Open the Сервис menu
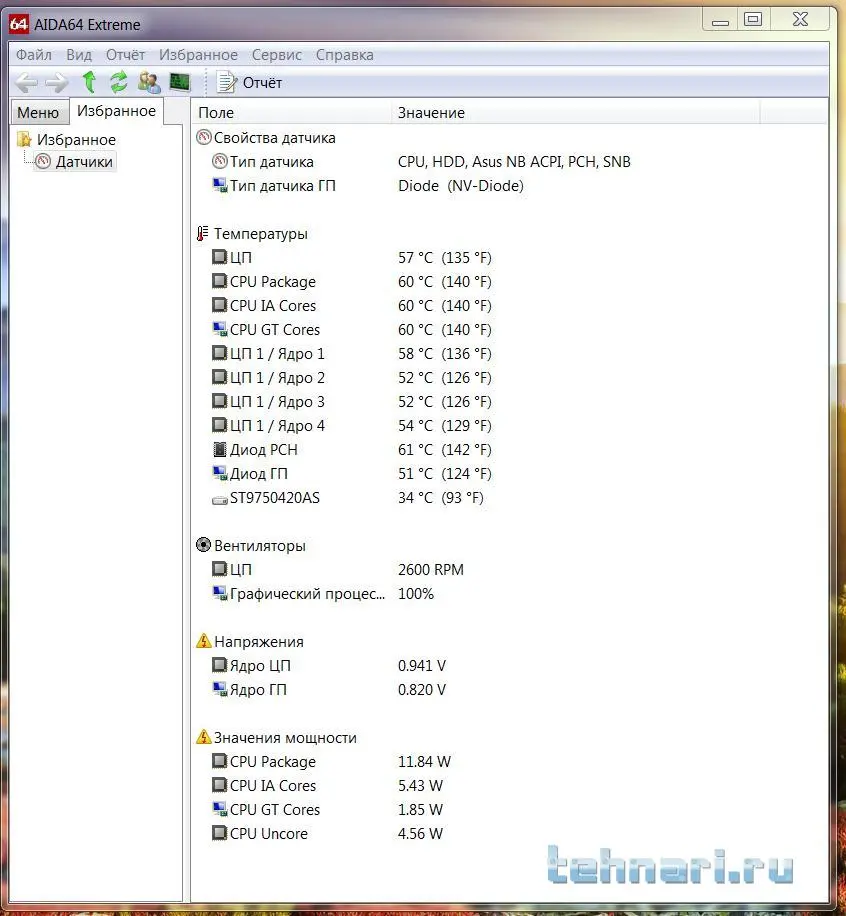Image resolution: width=846 pixels, height=916 pixels. [x=276, y=55]
